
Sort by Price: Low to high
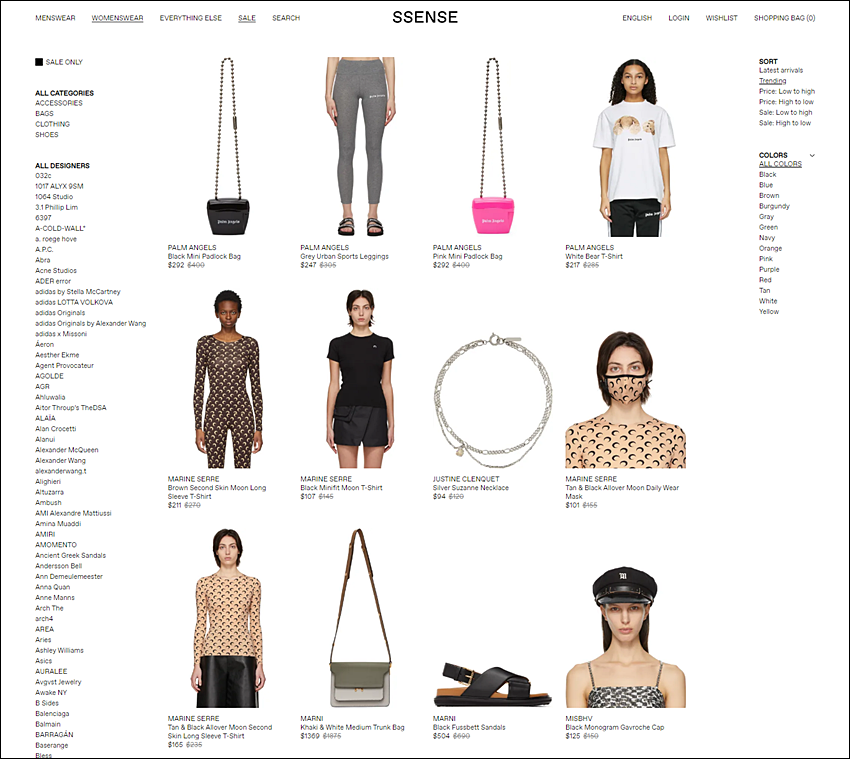point(787,92)
